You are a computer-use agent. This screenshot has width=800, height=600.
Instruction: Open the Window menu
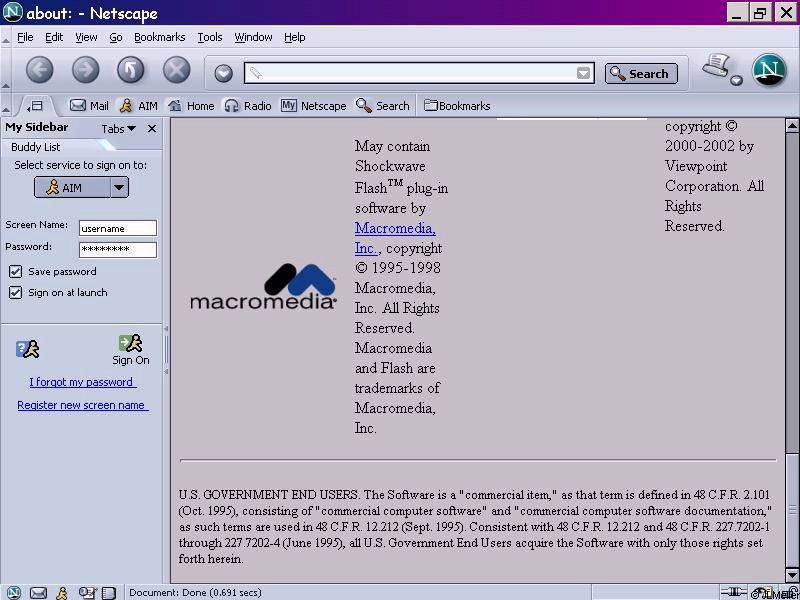[x=254, y=37]
